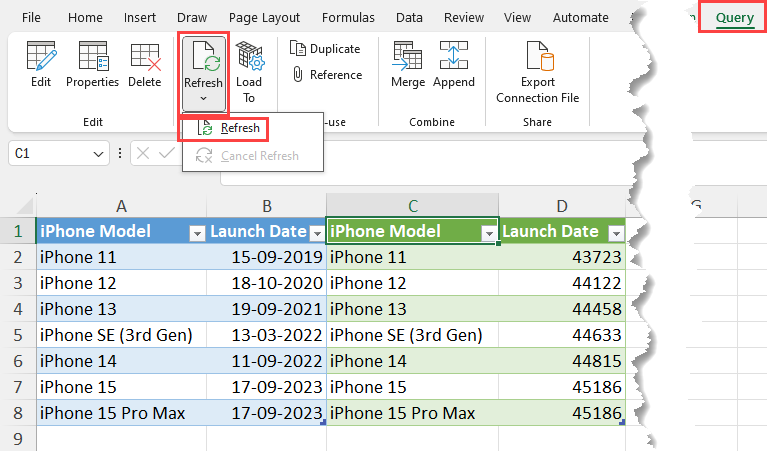Screen dimensions: 767x451
Task: Select row 2 header
Action: click(18, 257)
